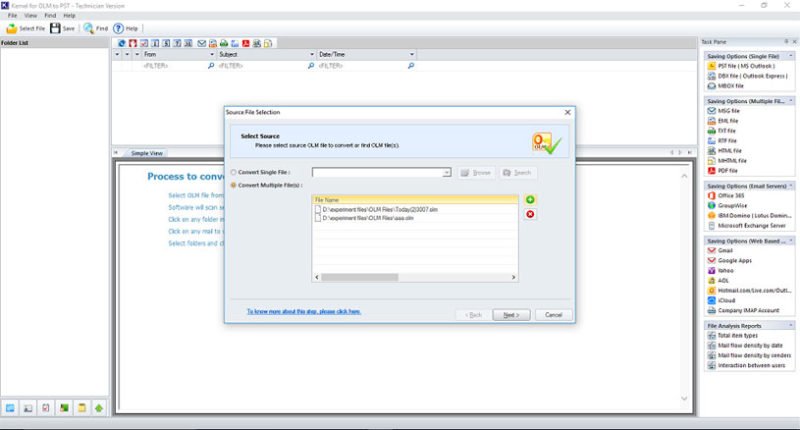Check the Today(2)0007.olm file checkbox

pos(318,209)
